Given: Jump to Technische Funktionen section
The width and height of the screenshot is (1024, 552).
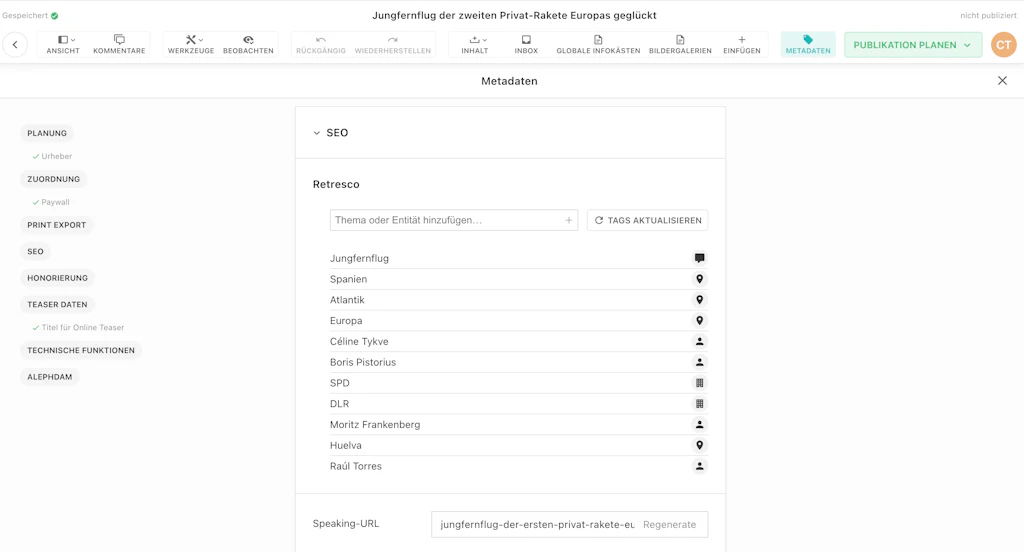Looking at the screenshot, I should tap(81, 350).
